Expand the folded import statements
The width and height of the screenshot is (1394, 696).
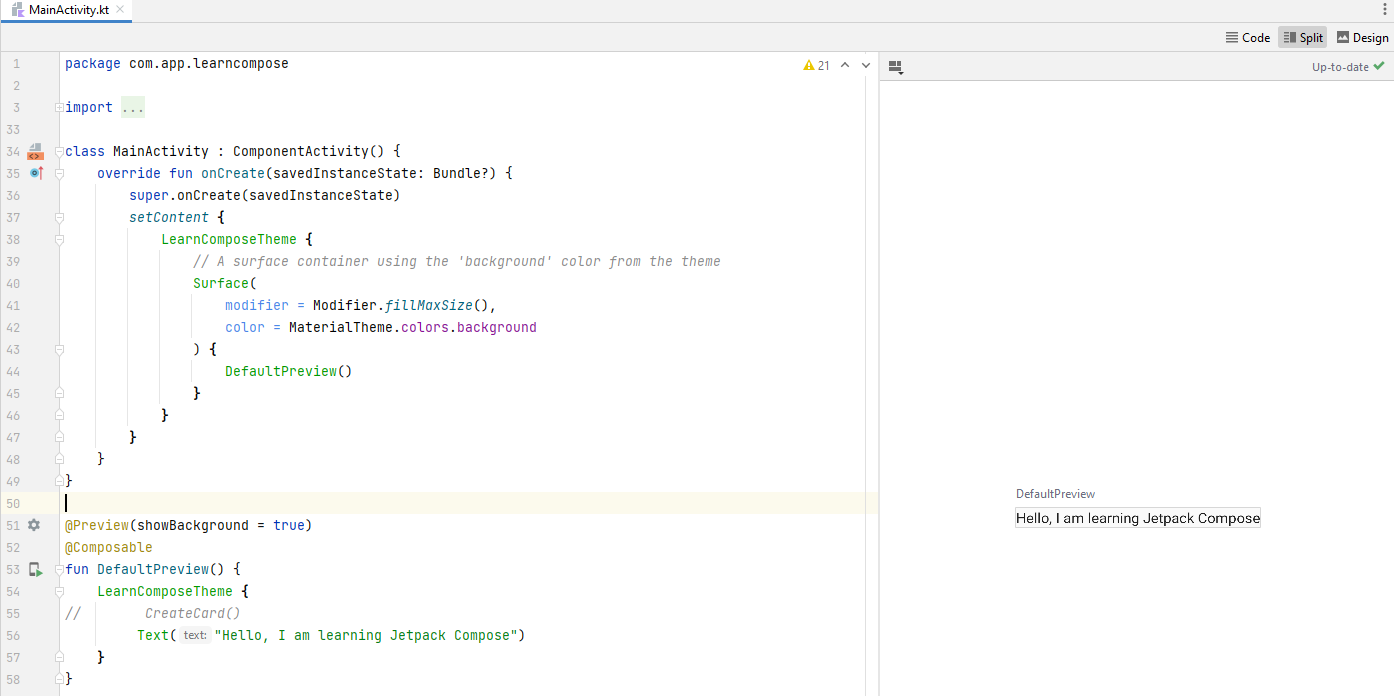(x=133, y=107)
